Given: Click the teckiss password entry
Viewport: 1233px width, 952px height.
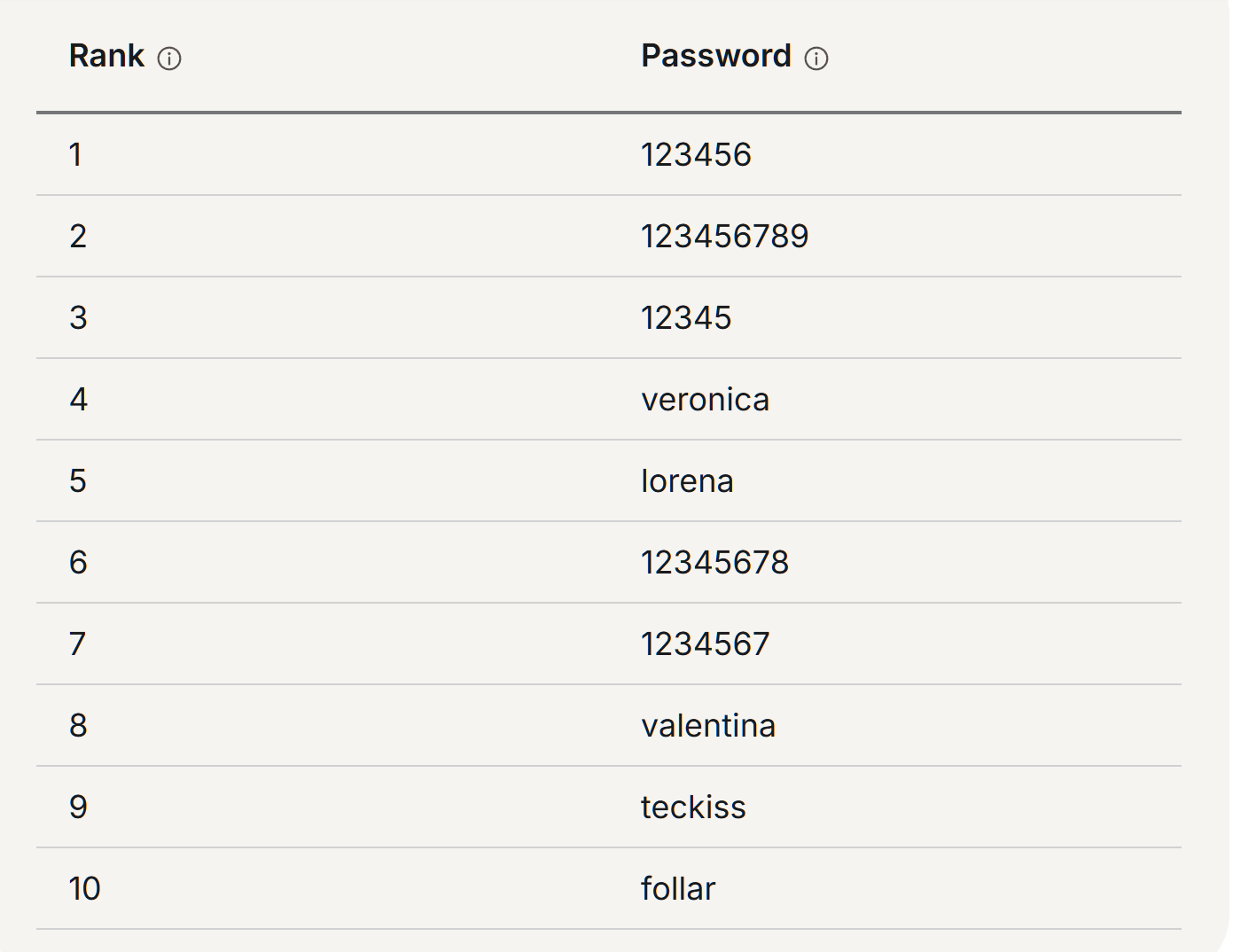Looking at the screenshot, I should tap(693, 808).
